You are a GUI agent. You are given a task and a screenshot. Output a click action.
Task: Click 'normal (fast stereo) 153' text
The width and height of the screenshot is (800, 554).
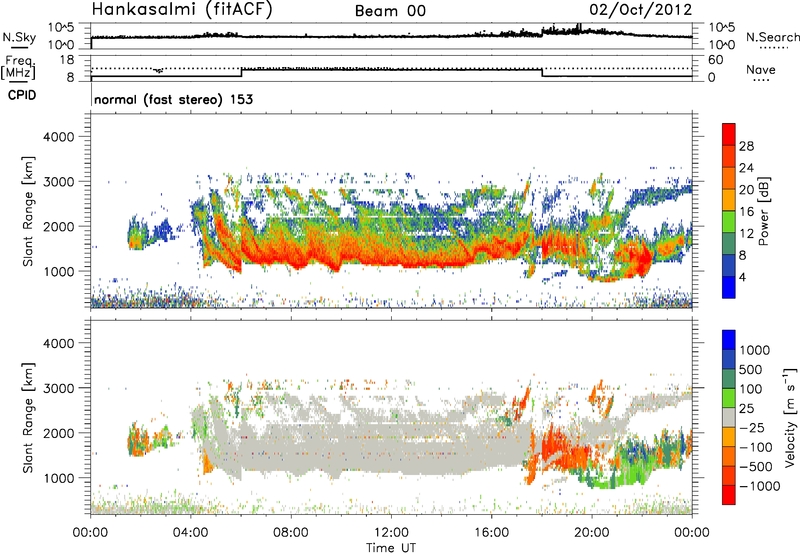coord(173,99)
